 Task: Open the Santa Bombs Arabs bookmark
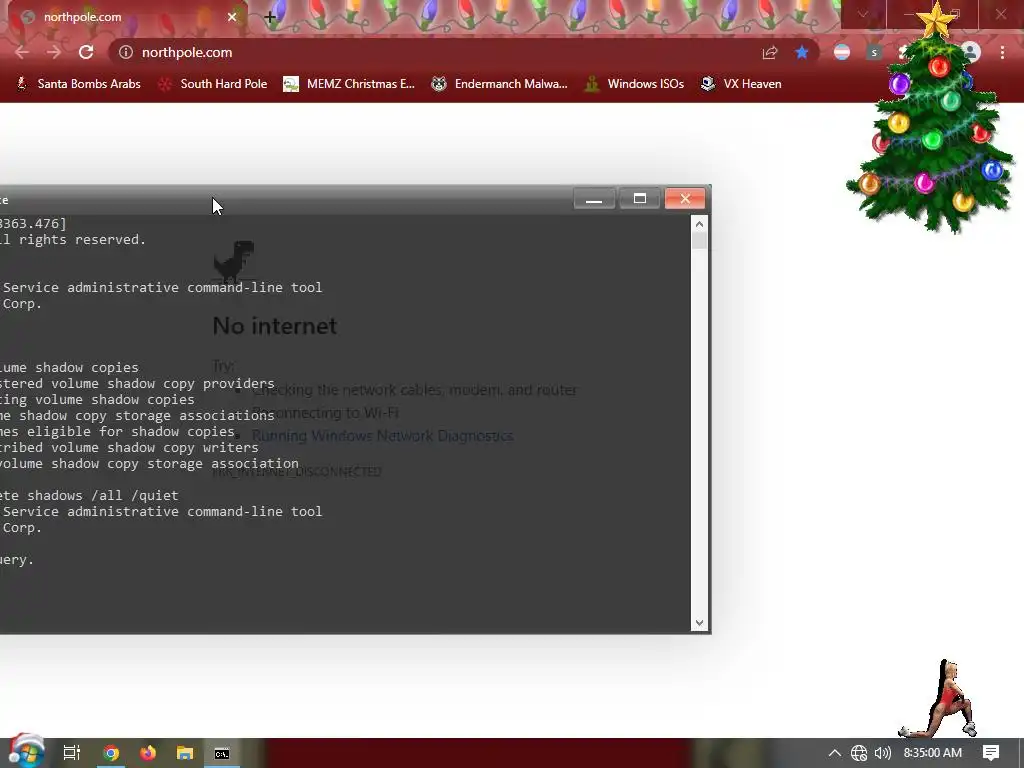coord(78,84)
